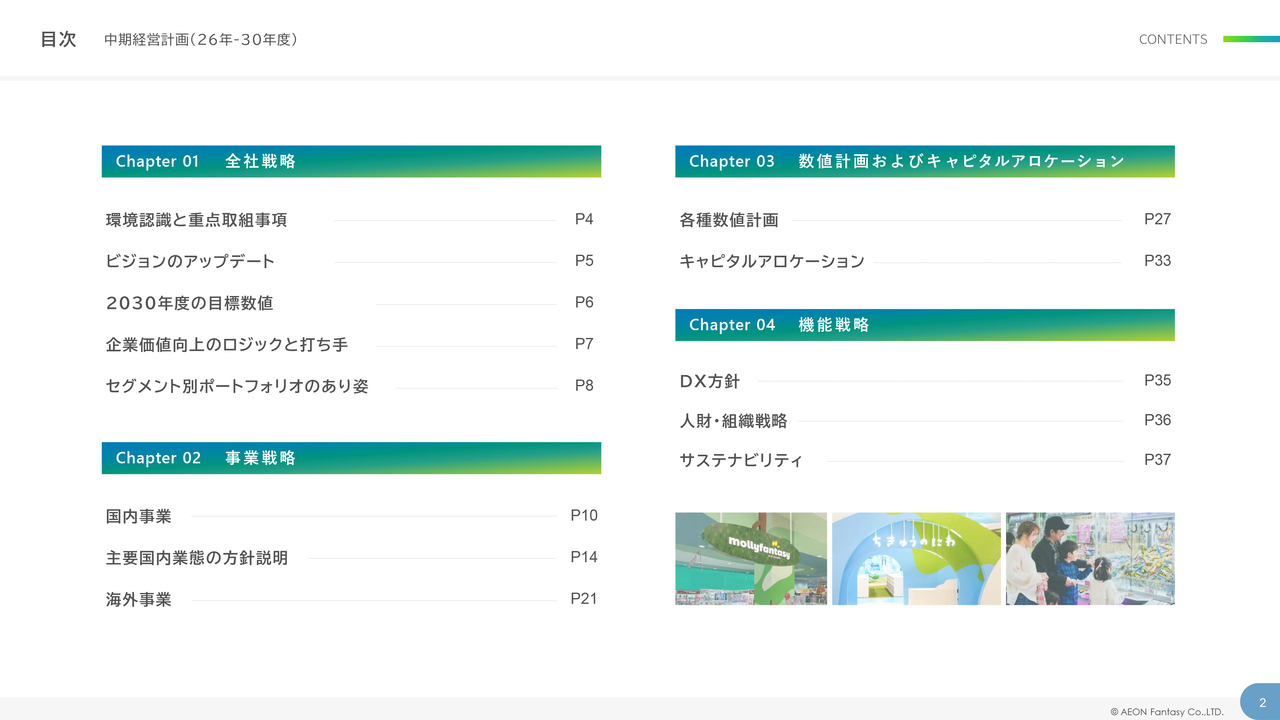Select 企業価値向上のロジックと打ち手 entry

tap(227, 345)
